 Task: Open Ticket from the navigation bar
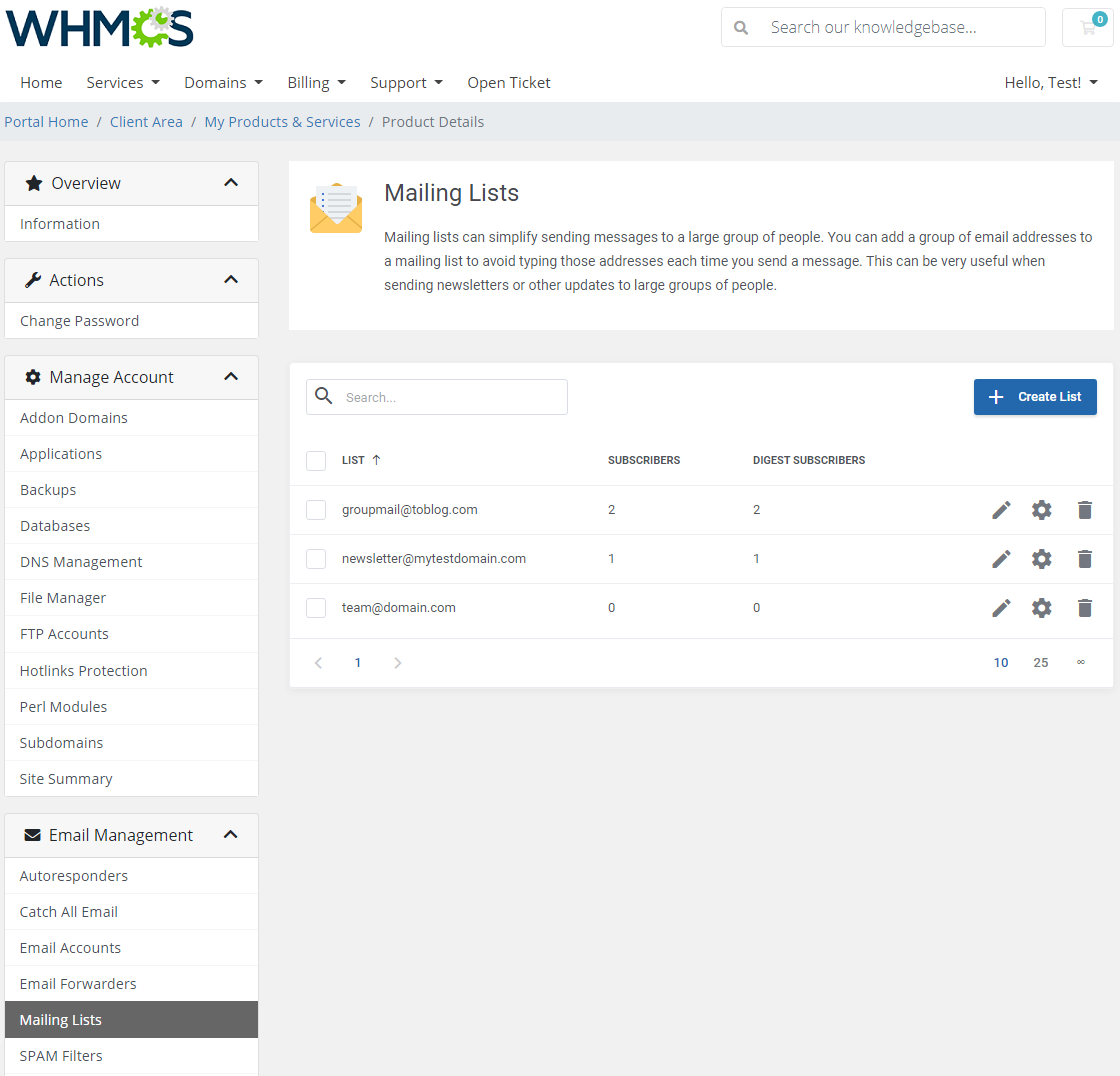click(x=509, y=83)
